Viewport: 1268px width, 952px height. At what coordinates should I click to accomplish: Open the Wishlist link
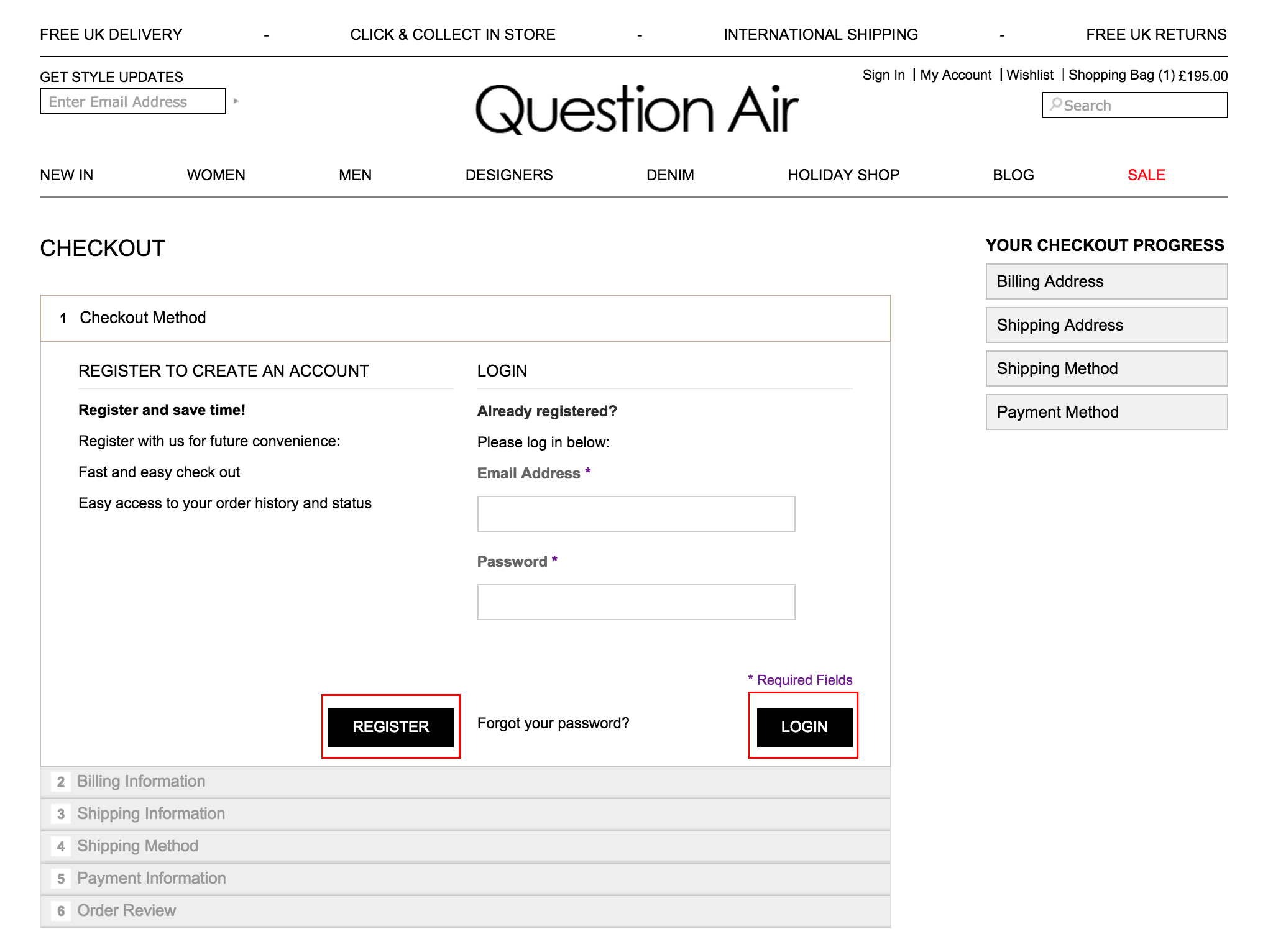(1030, 75)
